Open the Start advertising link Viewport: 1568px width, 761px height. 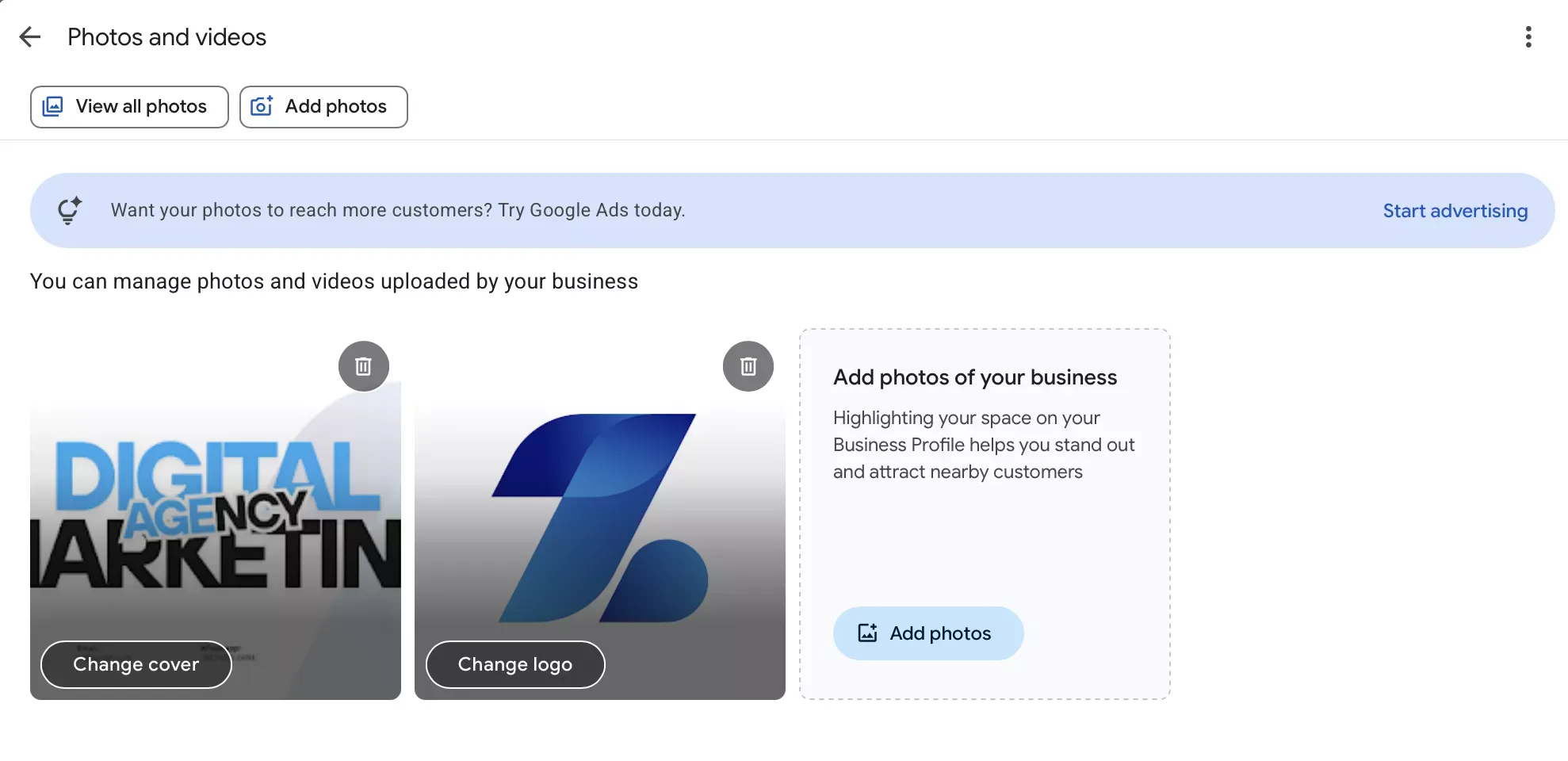click(1455, 211)
